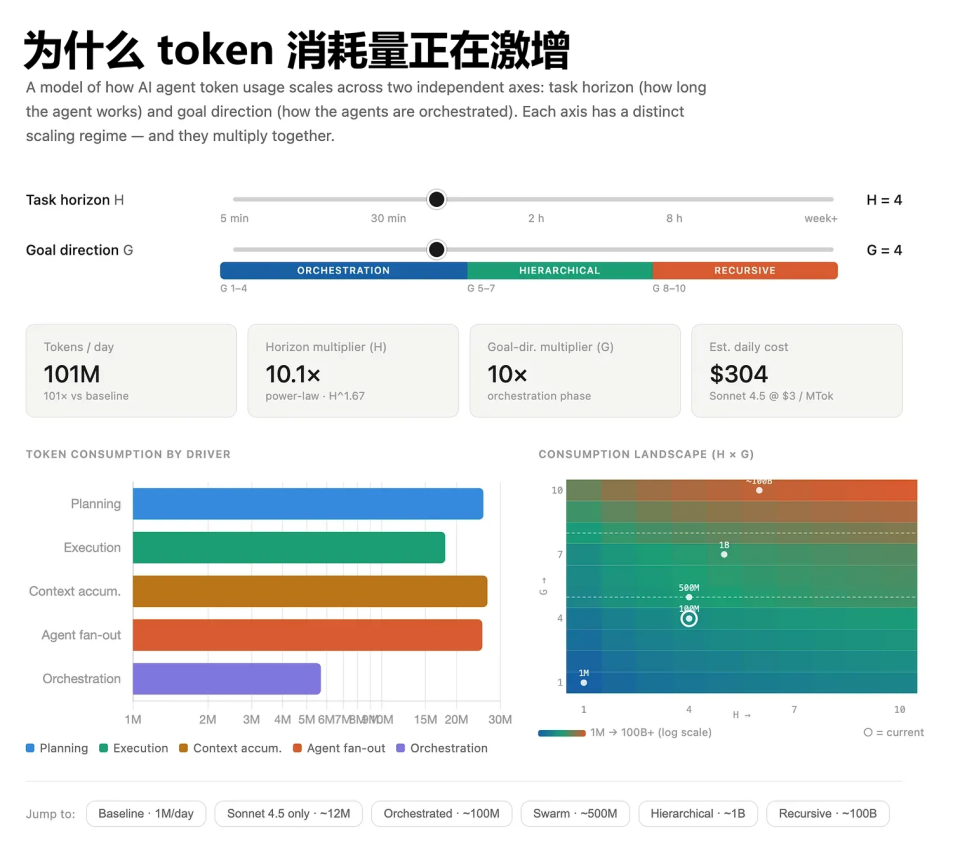Click '101× vs baseline' caption
This screenshot has height=852, width=960.
(x=86, y=396)
